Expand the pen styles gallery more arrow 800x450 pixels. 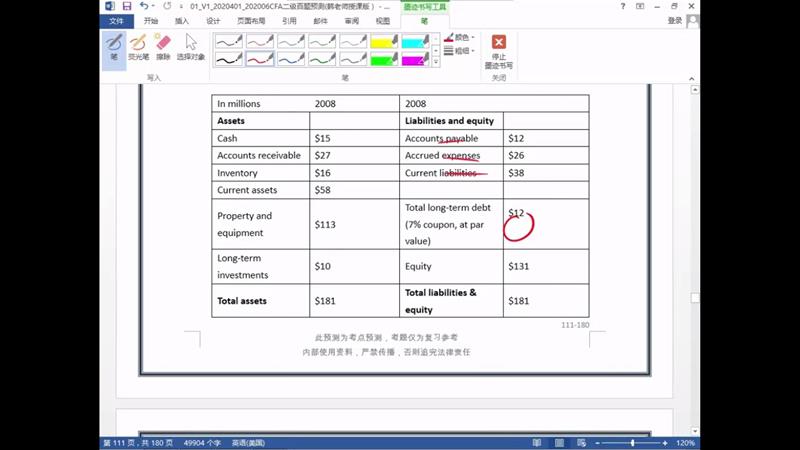click(436, 62)
